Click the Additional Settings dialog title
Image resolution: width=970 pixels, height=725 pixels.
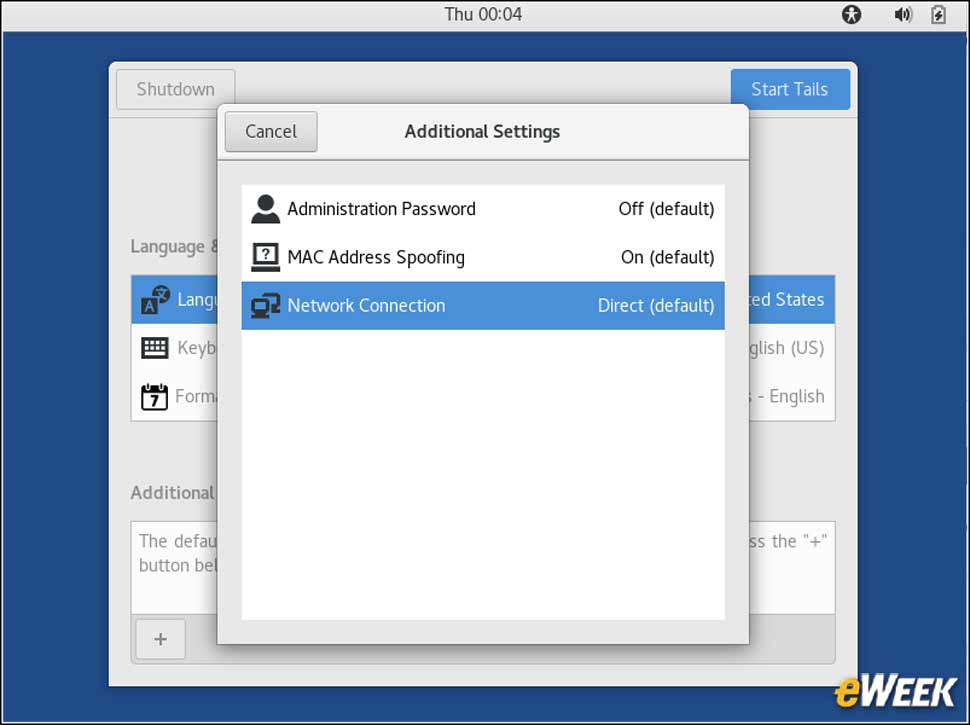click(x=483, y=132)
